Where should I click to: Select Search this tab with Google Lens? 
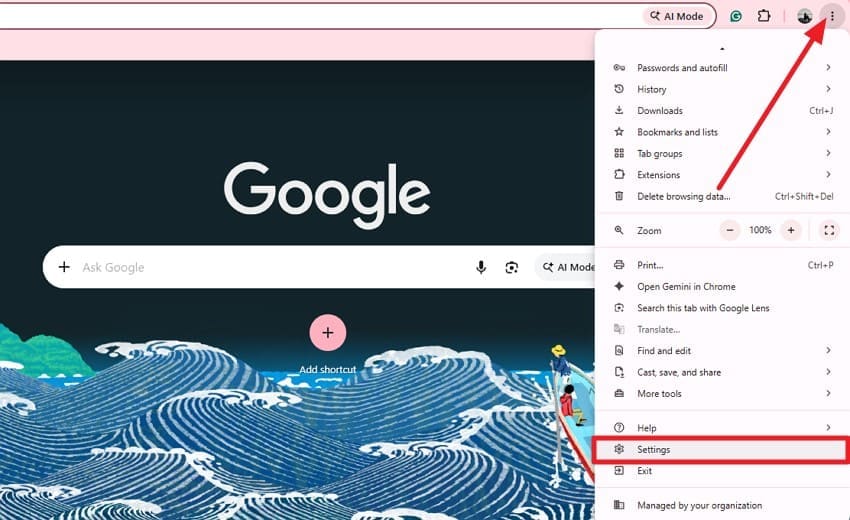tap(723, 308)
